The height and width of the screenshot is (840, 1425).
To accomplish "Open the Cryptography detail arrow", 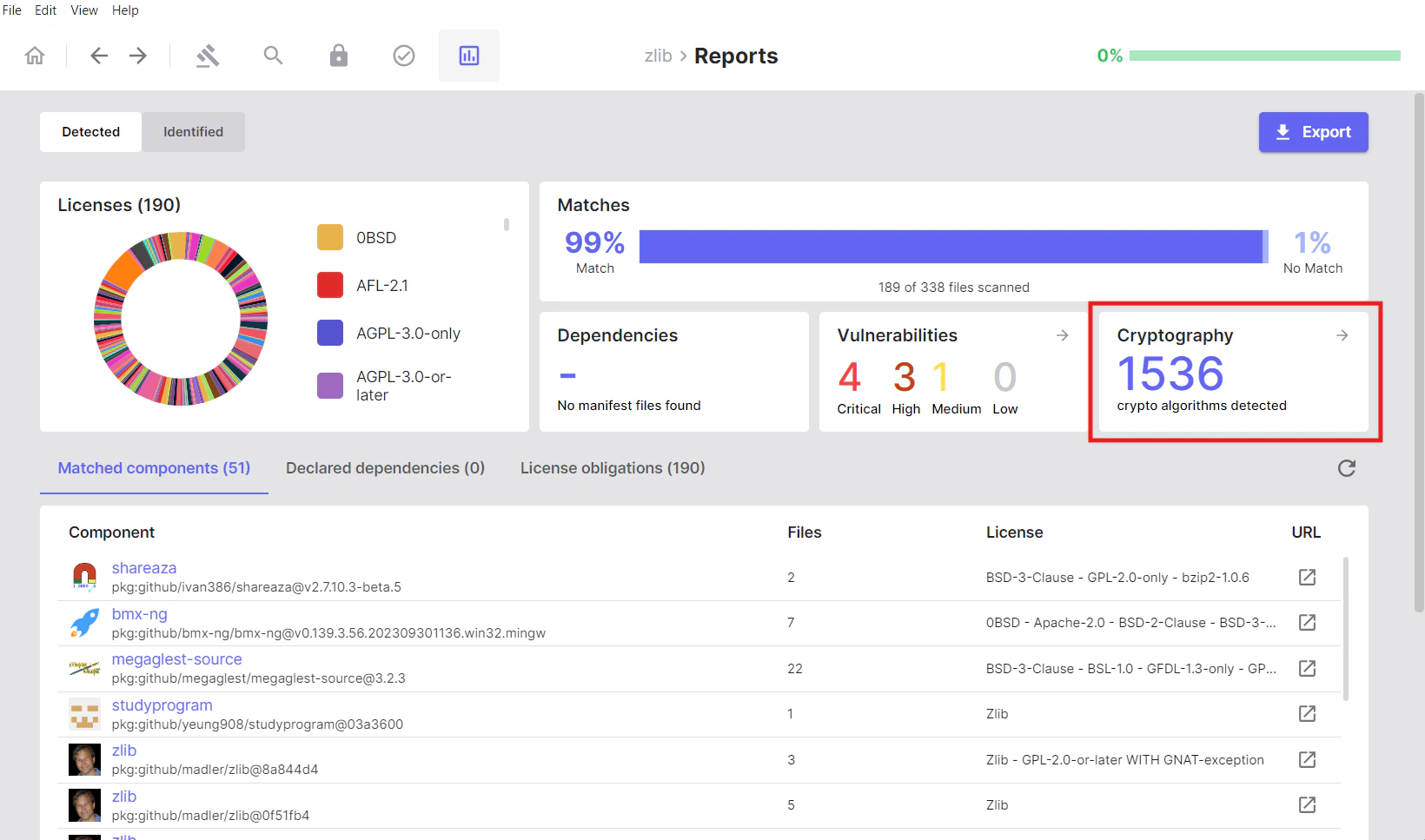I will (1342, 334).
